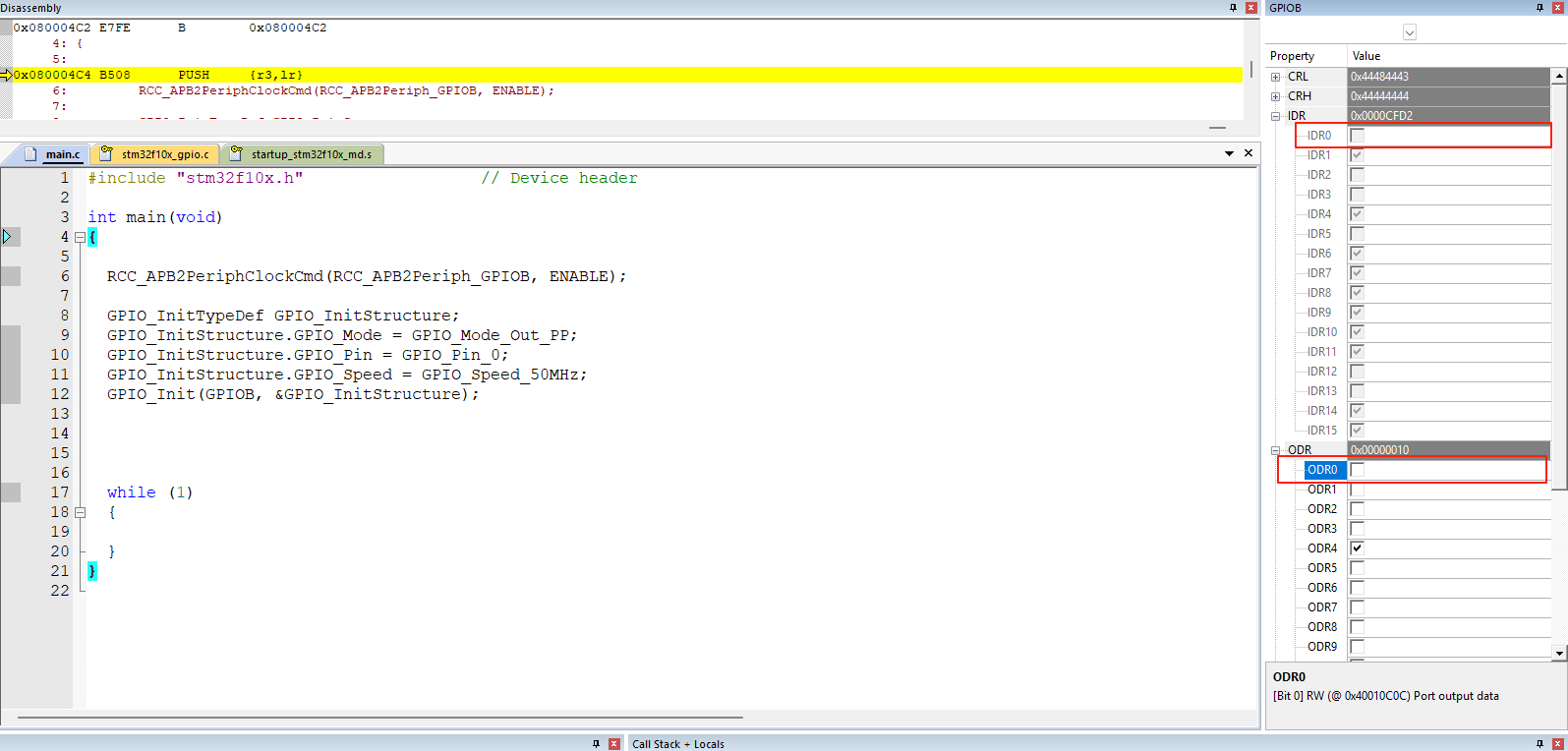
Task: Switch to the startup_stm32f10x_md.s tab
Action: point(312,154)
